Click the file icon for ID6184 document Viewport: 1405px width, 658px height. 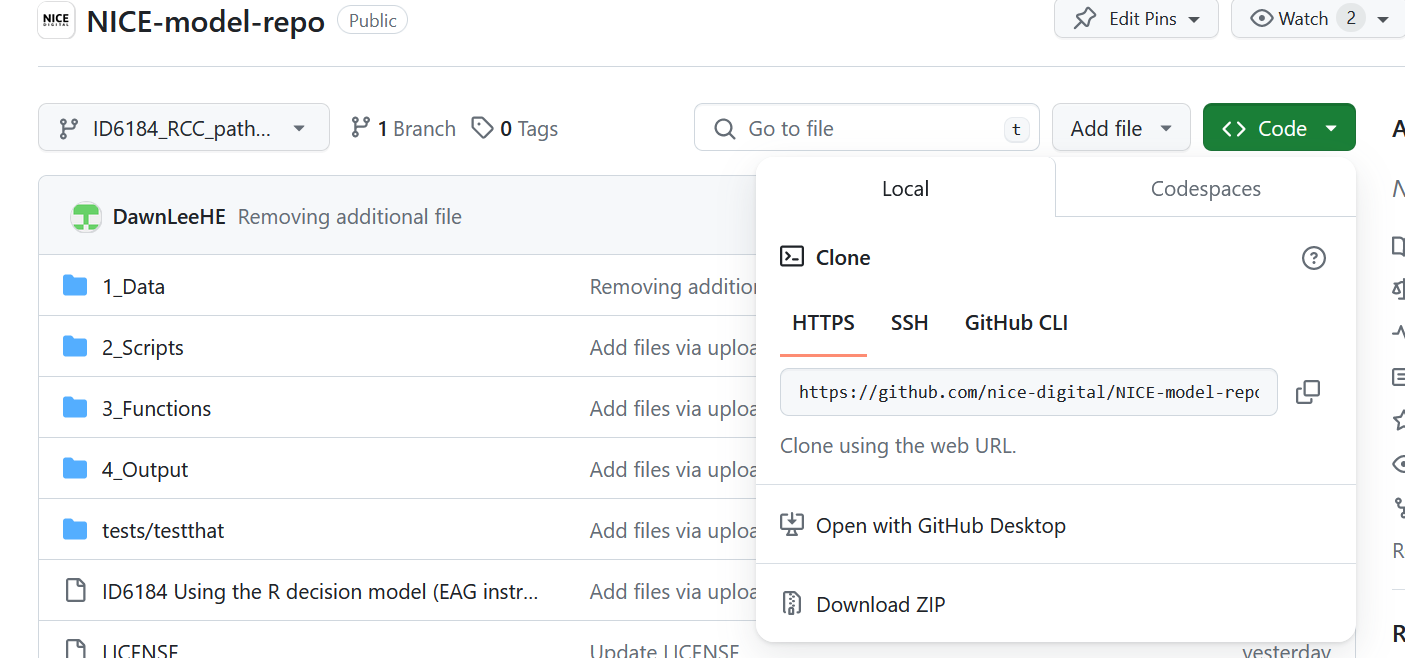pyautogui.click(x=75, y=591)
